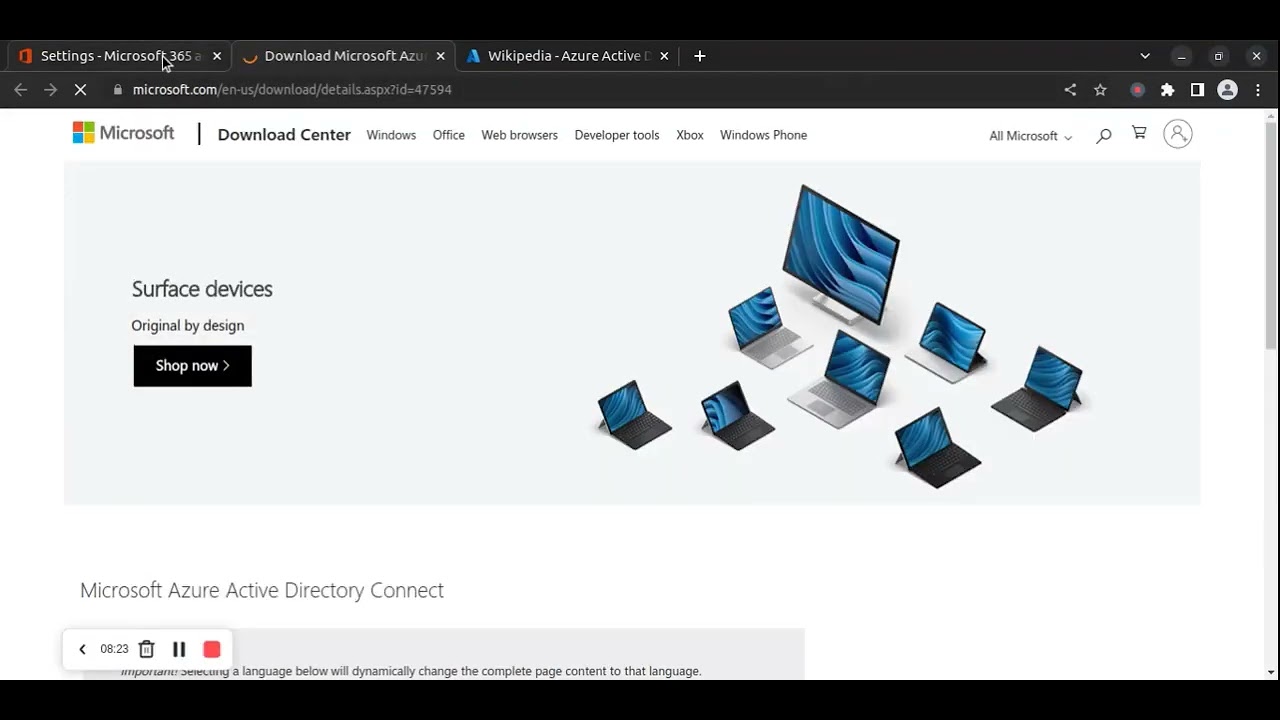Stop loading this page
This screenshot has width=1280, height=720.
point(81,90)
